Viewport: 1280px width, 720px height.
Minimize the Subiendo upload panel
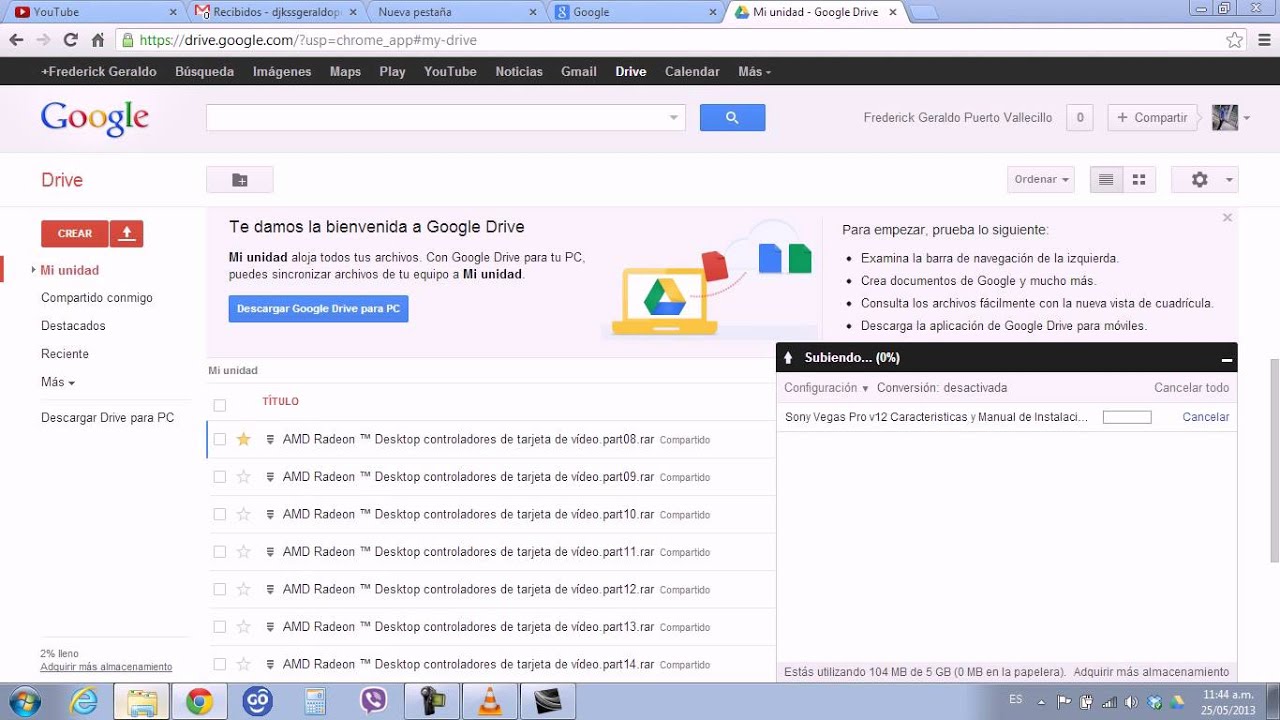1227,358
